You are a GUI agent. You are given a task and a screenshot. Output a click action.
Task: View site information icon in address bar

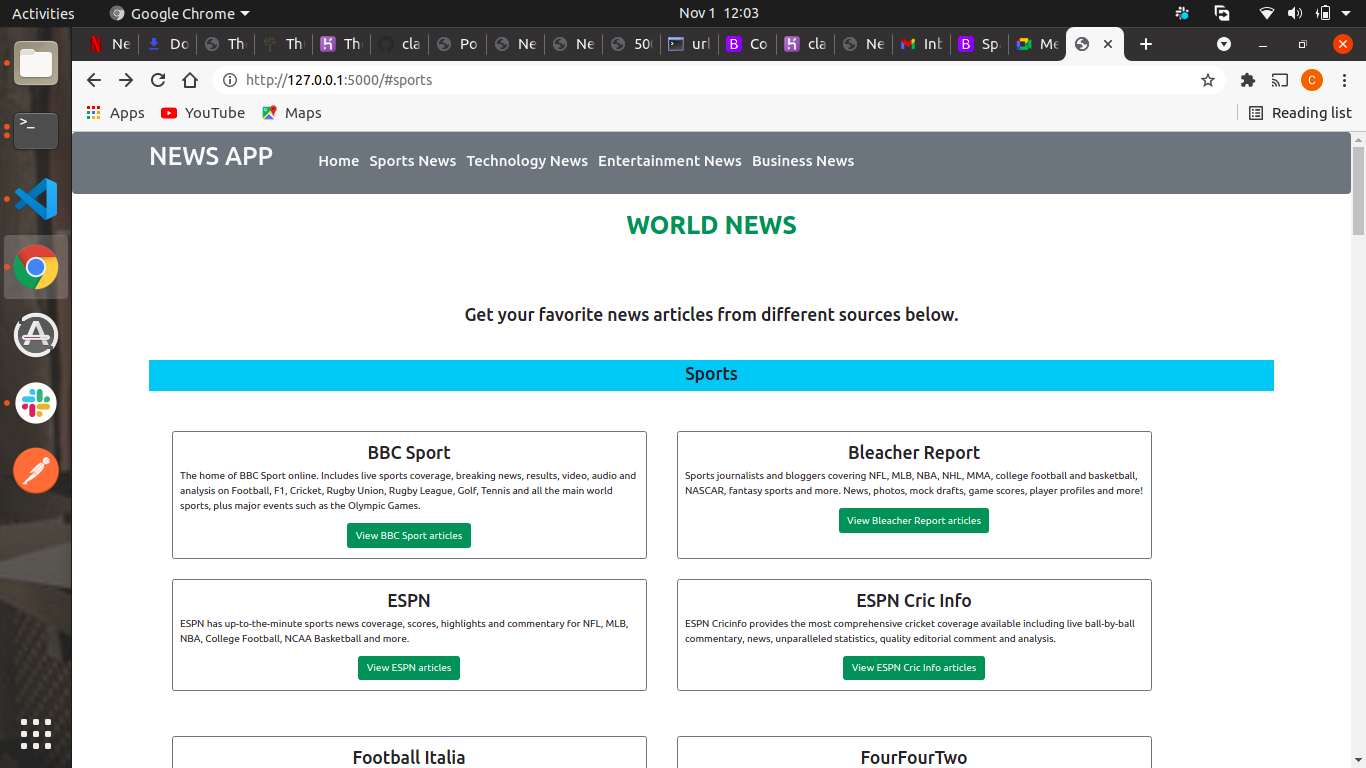[230, 80]
